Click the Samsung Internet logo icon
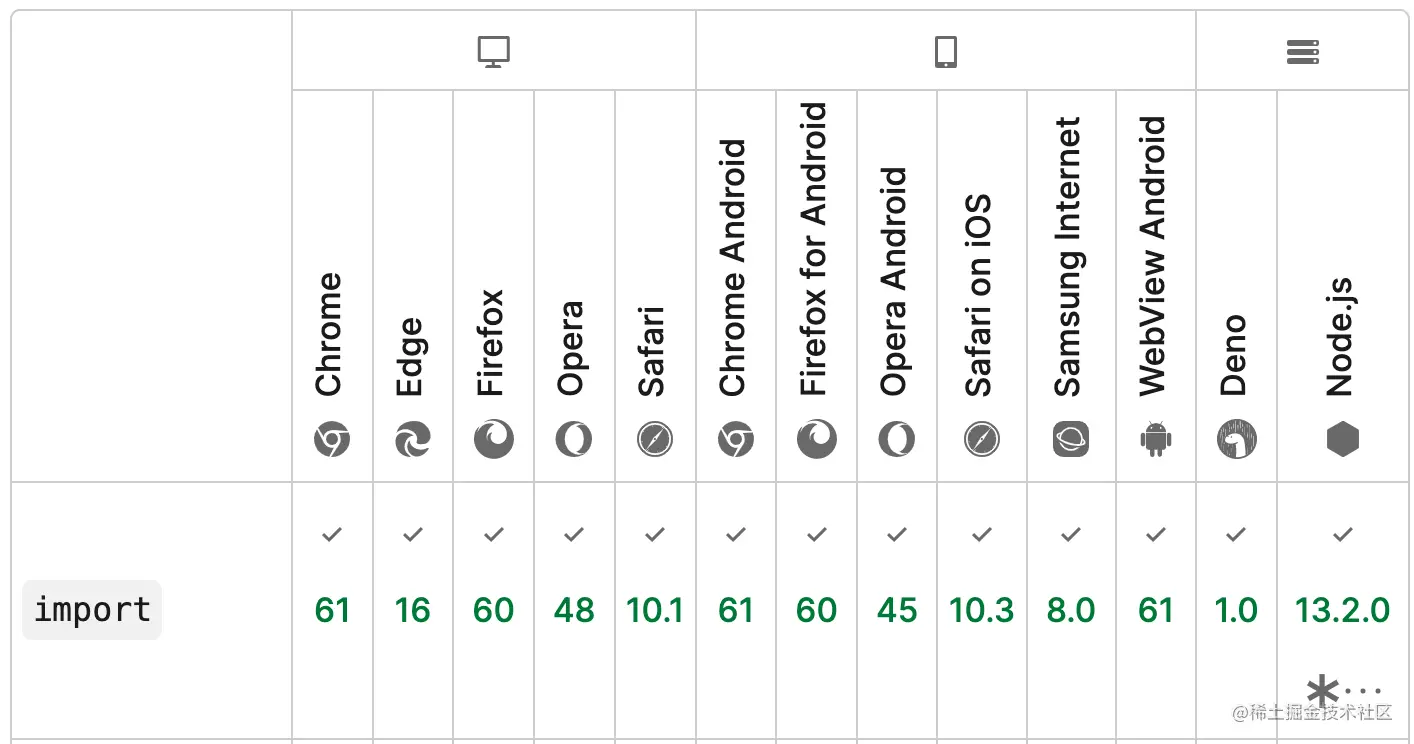Screen dimensions: 1414x744 [1071, 440]
